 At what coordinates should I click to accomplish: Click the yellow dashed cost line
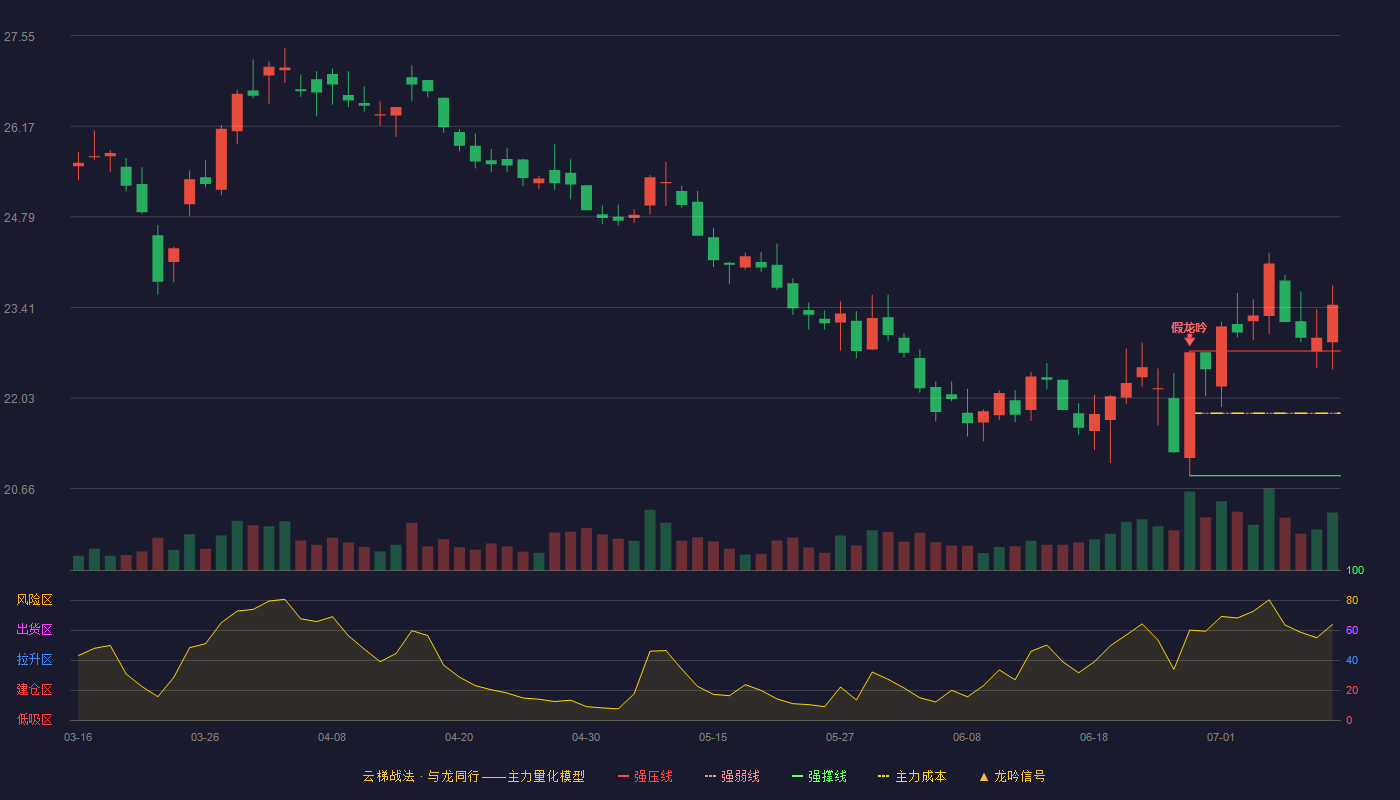(x=1267, y=413)
